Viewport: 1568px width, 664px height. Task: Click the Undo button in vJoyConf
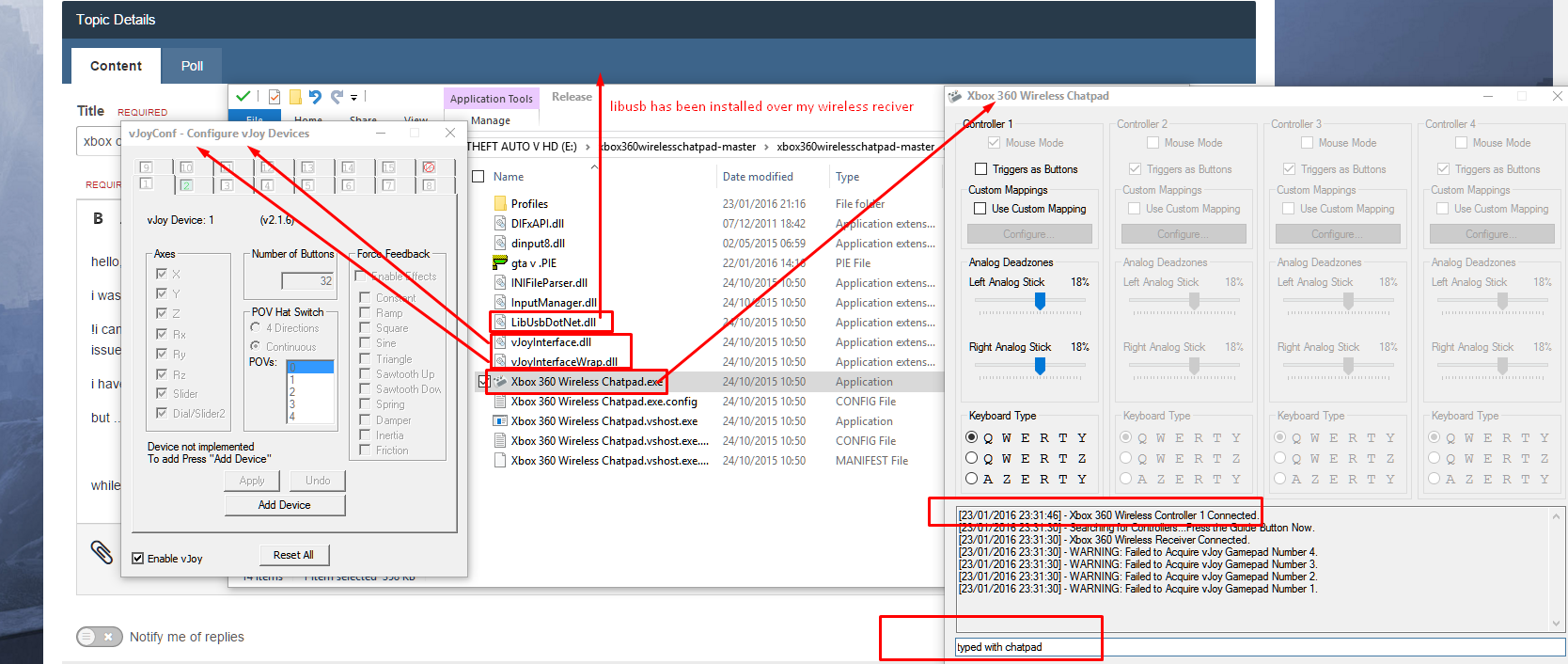[318, 481]
